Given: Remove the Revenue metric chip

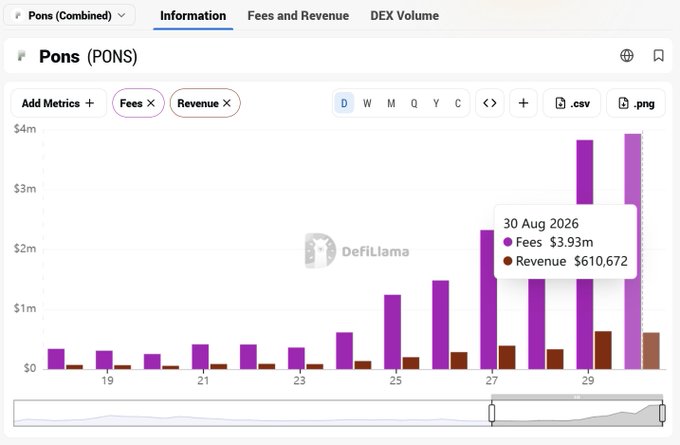Looking at the screenshot, I should (227, 103).
